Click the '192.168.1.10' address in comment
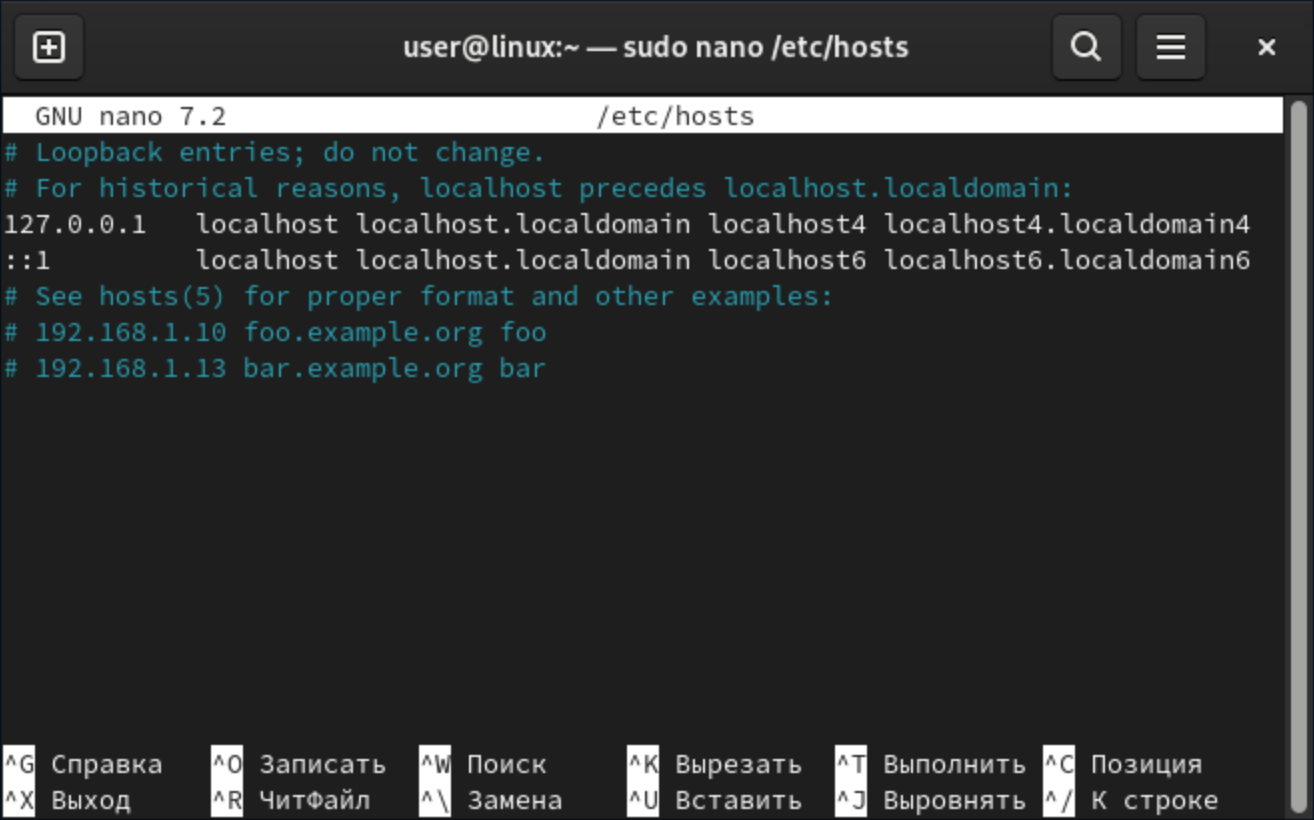 tap(131, 333)
